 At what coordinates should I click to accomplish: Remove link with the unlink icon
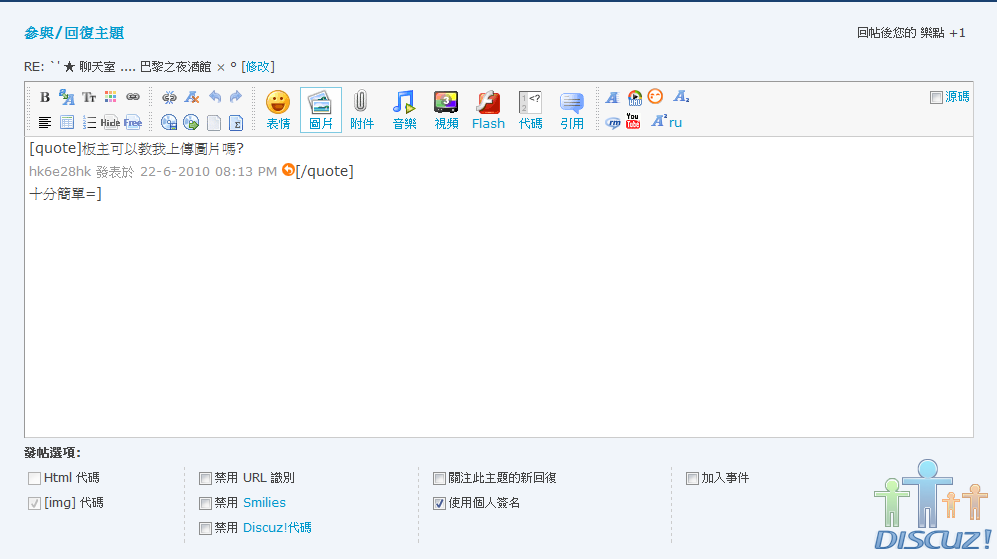pyautogui.click(x=169, y=97)
